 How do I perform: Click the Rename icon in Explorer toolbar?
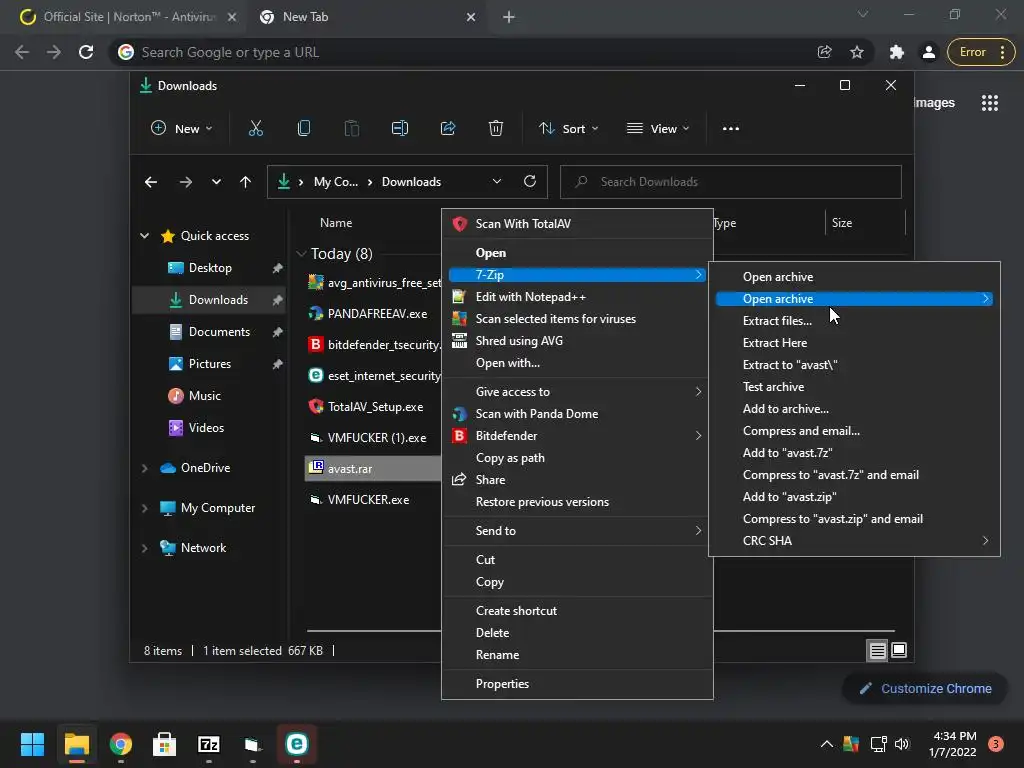tap(400, 129)
